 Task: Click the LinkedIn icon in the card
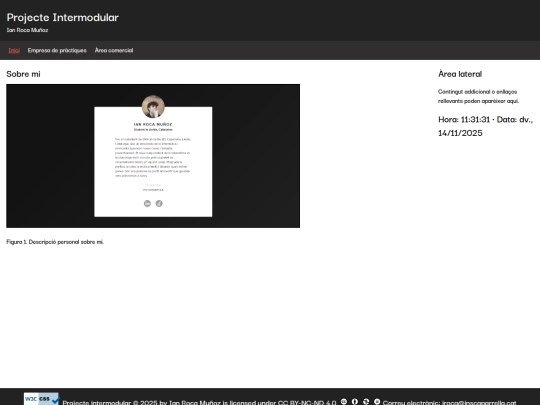coord(147,204)
